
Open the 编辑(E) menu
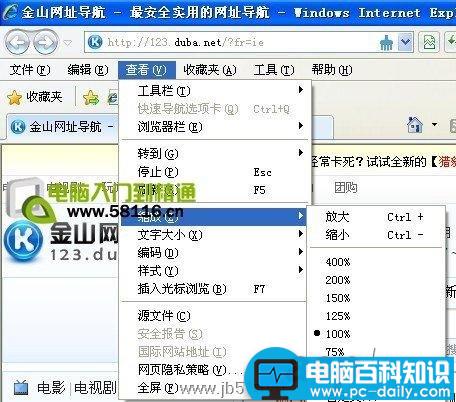[88, 70]
